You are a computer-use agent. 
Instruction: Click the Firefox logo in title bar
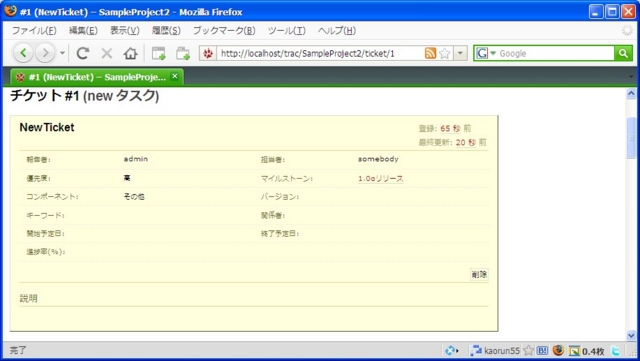(x=11, y=11)
